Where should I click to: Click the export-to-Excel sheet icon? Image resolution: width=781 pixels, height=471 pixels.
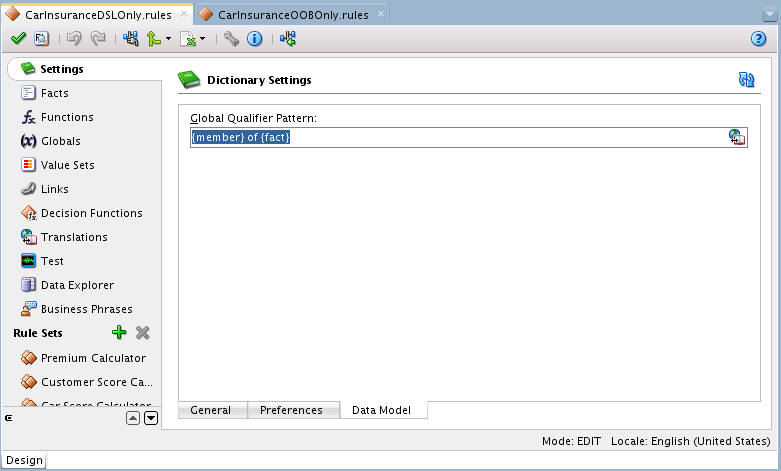188,38
